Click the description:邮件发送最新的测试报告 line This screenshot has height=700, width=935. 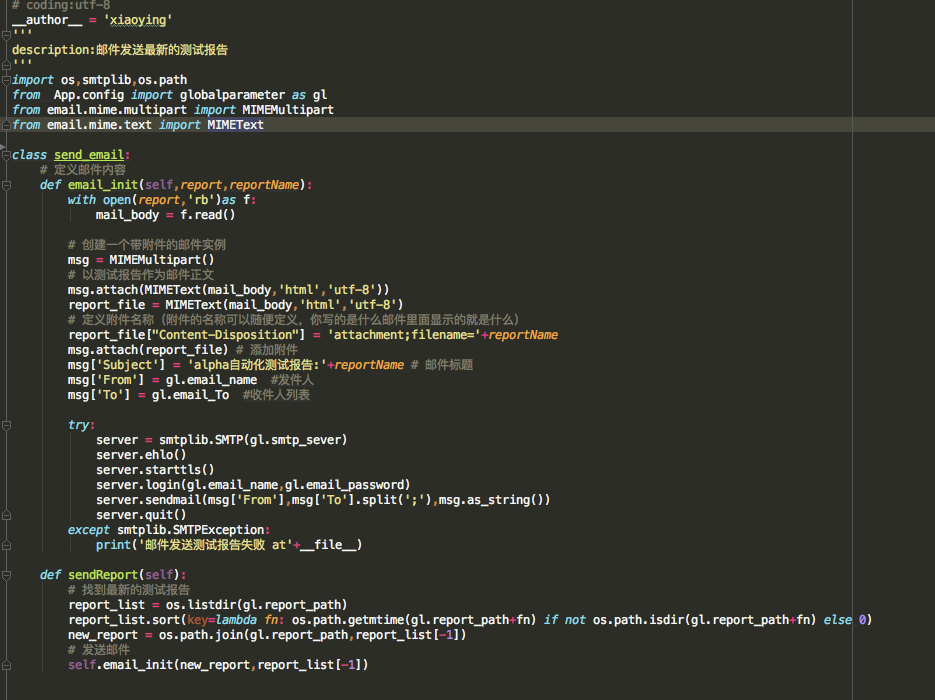[x=120, y=50]
